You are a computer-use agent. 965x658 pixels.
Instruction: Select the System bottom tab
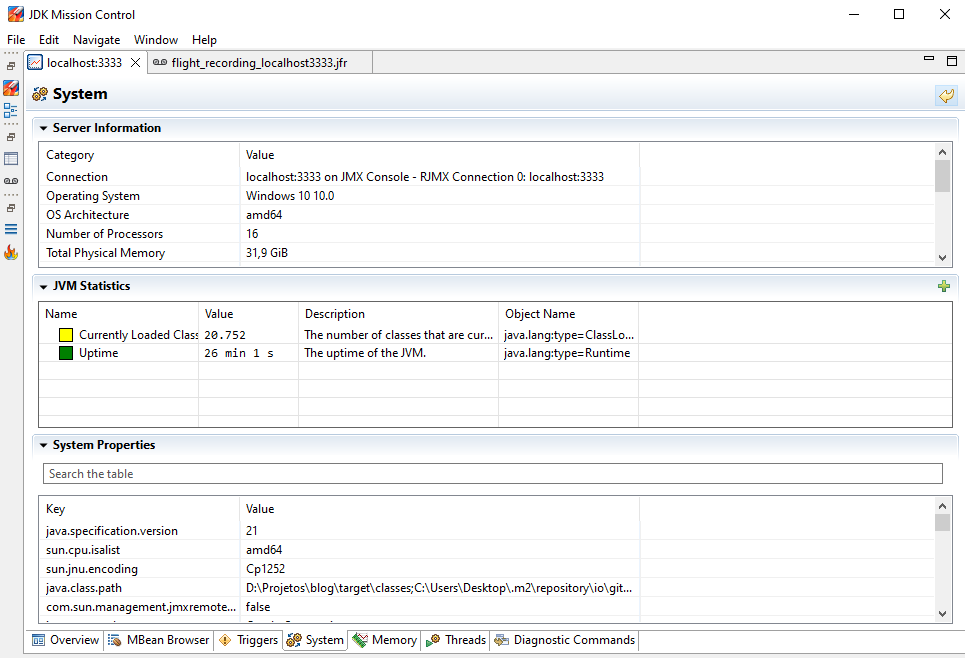point(316,640)
